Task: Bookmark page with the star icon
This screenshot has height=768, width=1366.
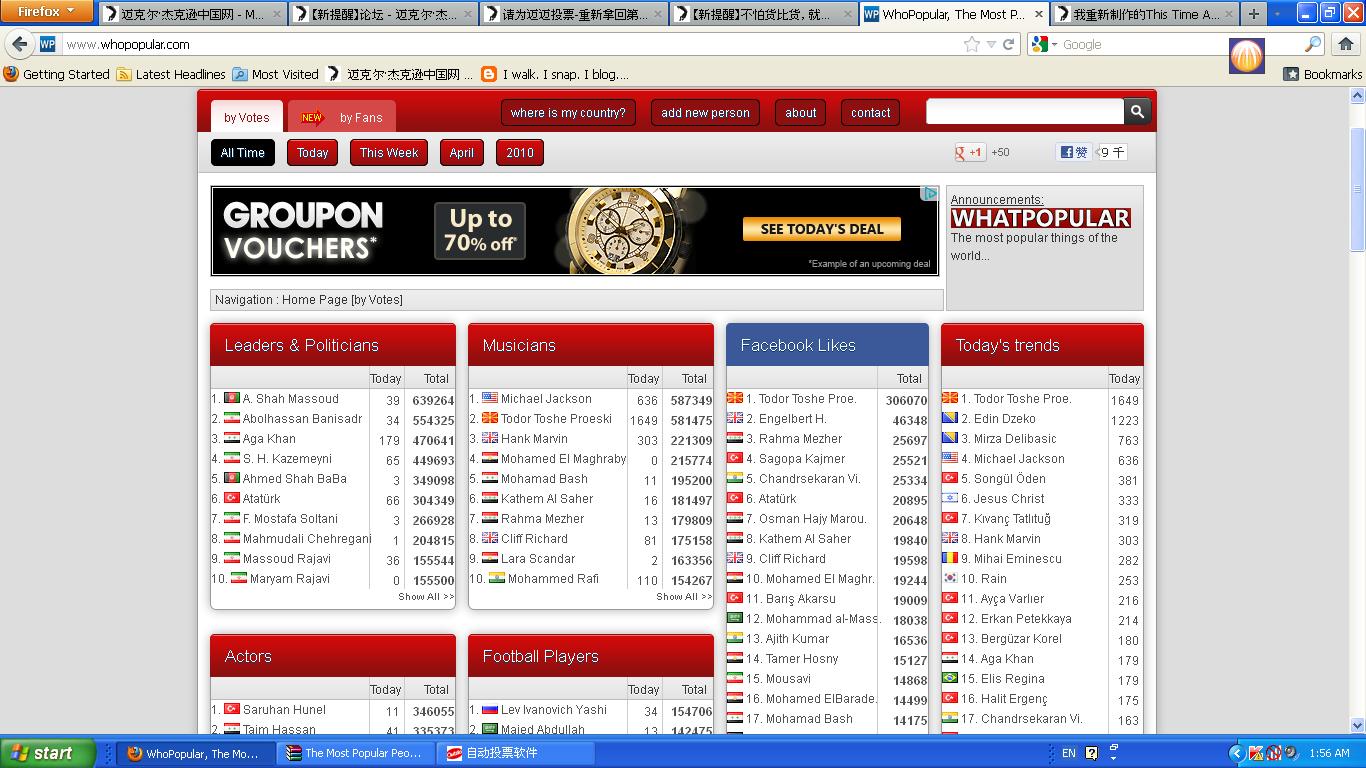Action: coord(971,44)
